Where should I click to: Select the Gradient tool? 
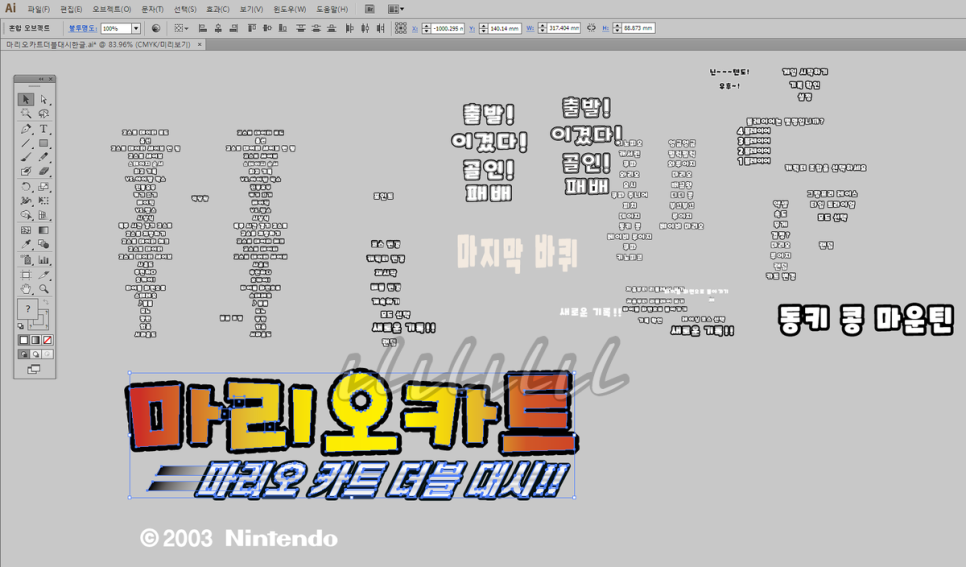click(44, 230)
